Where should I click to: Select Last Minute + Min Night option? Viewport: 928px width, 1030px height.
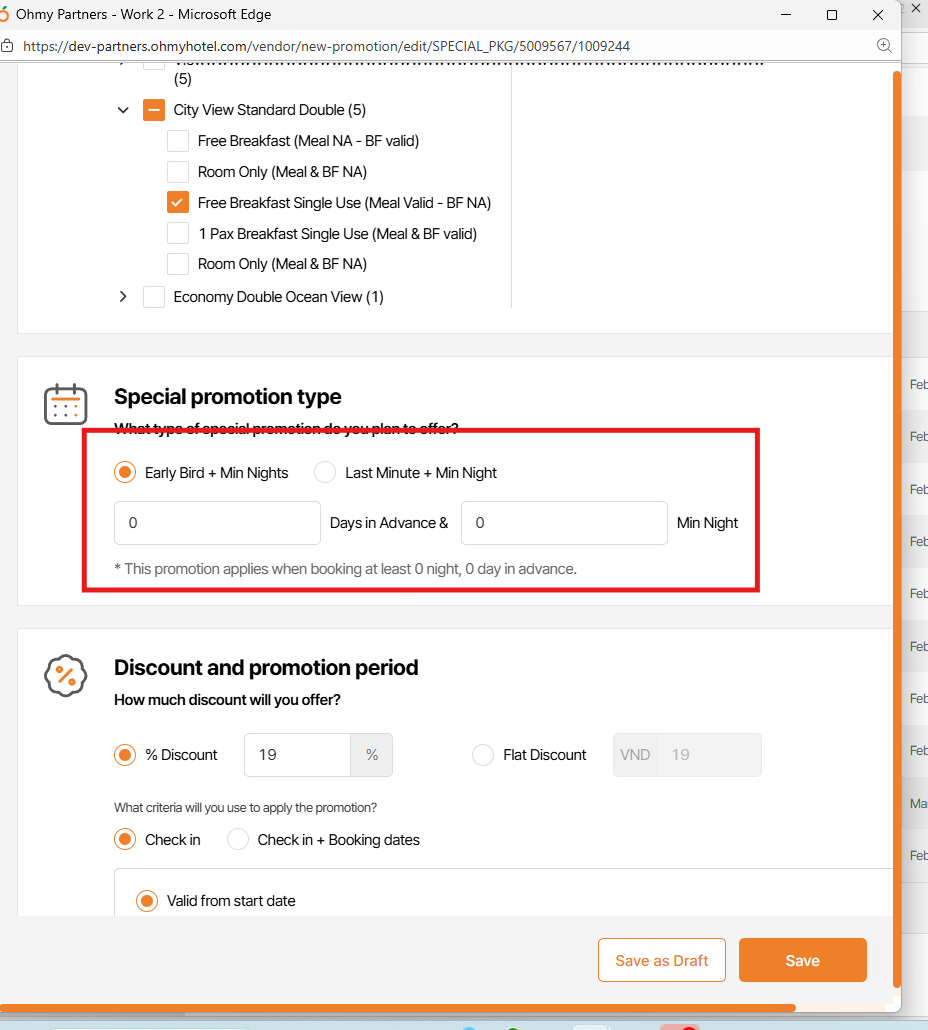[325, 473]
